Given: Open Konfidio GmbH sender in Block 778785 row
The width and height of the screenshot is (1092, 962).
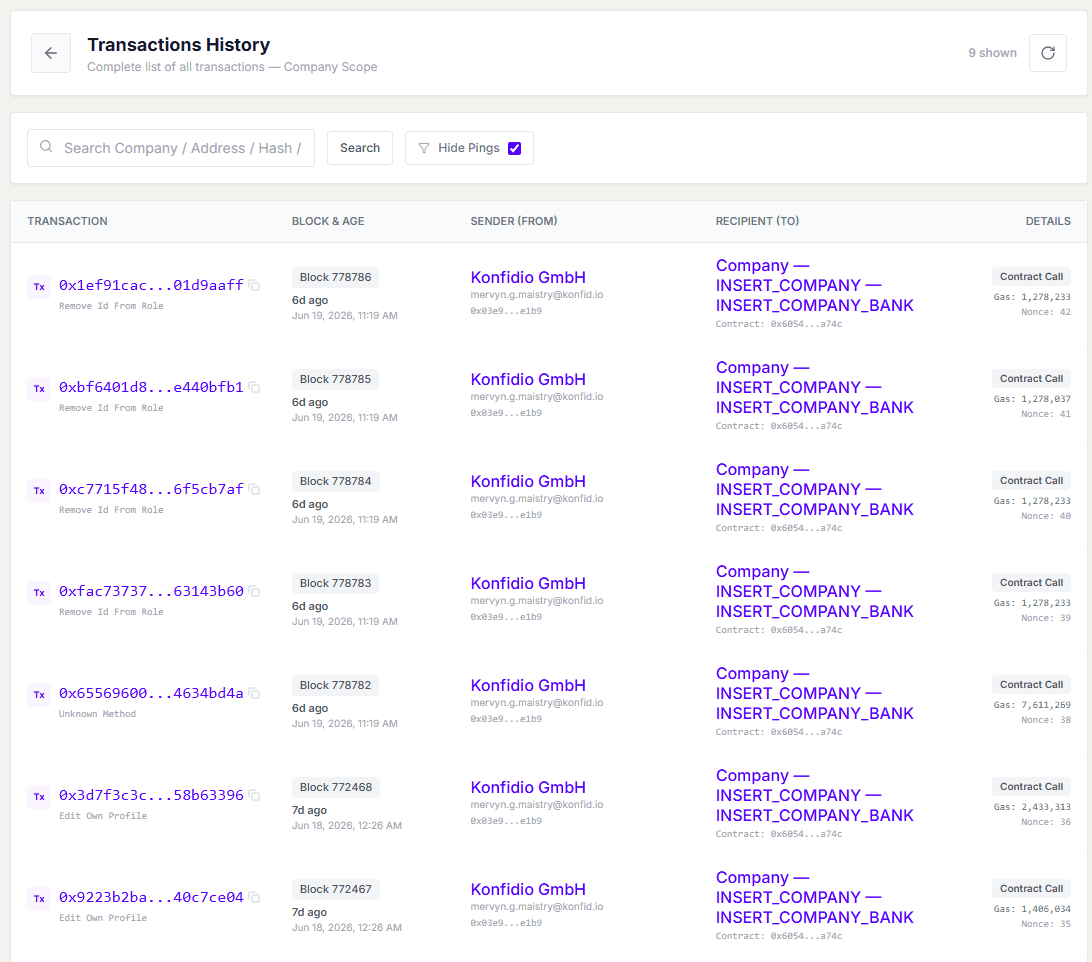Looking at the screenshot, I should click(528, 380).
